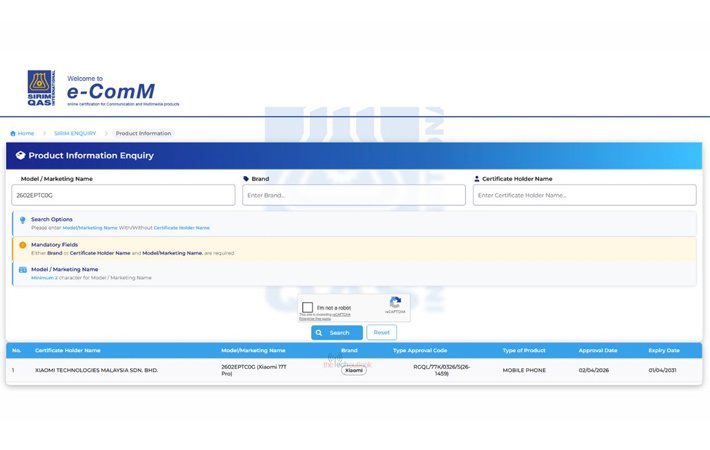Viewport: 710px width, 450px height.
Task: Click the SIRIM QAS logo
Action: pyautogui.click(x=41, y=88)
